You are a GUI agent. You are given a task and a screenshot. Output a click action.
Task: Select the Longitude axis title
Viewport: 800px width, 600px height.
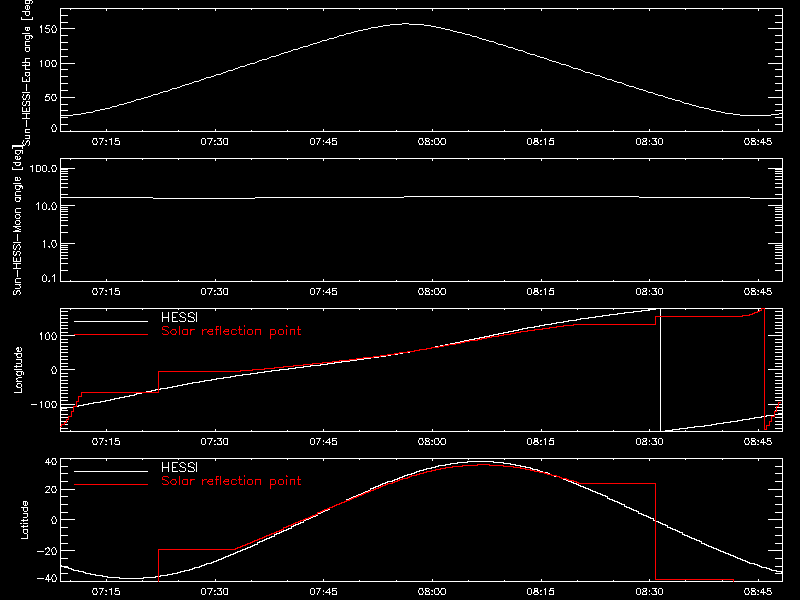pyautogui.click(x=18, y=370)
